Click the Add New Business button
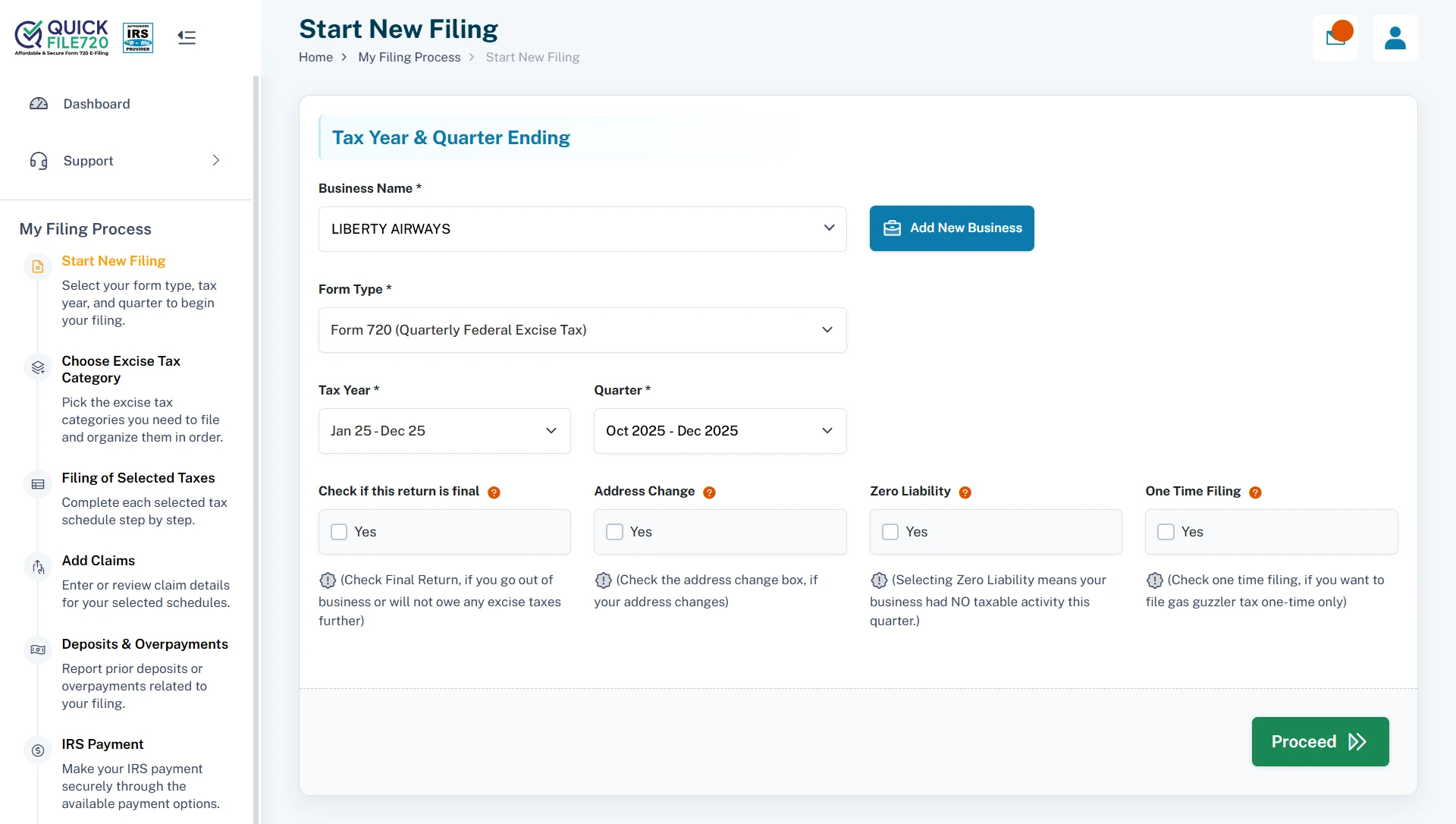Screen dimensions: 1456x824 tap(952, 228)
